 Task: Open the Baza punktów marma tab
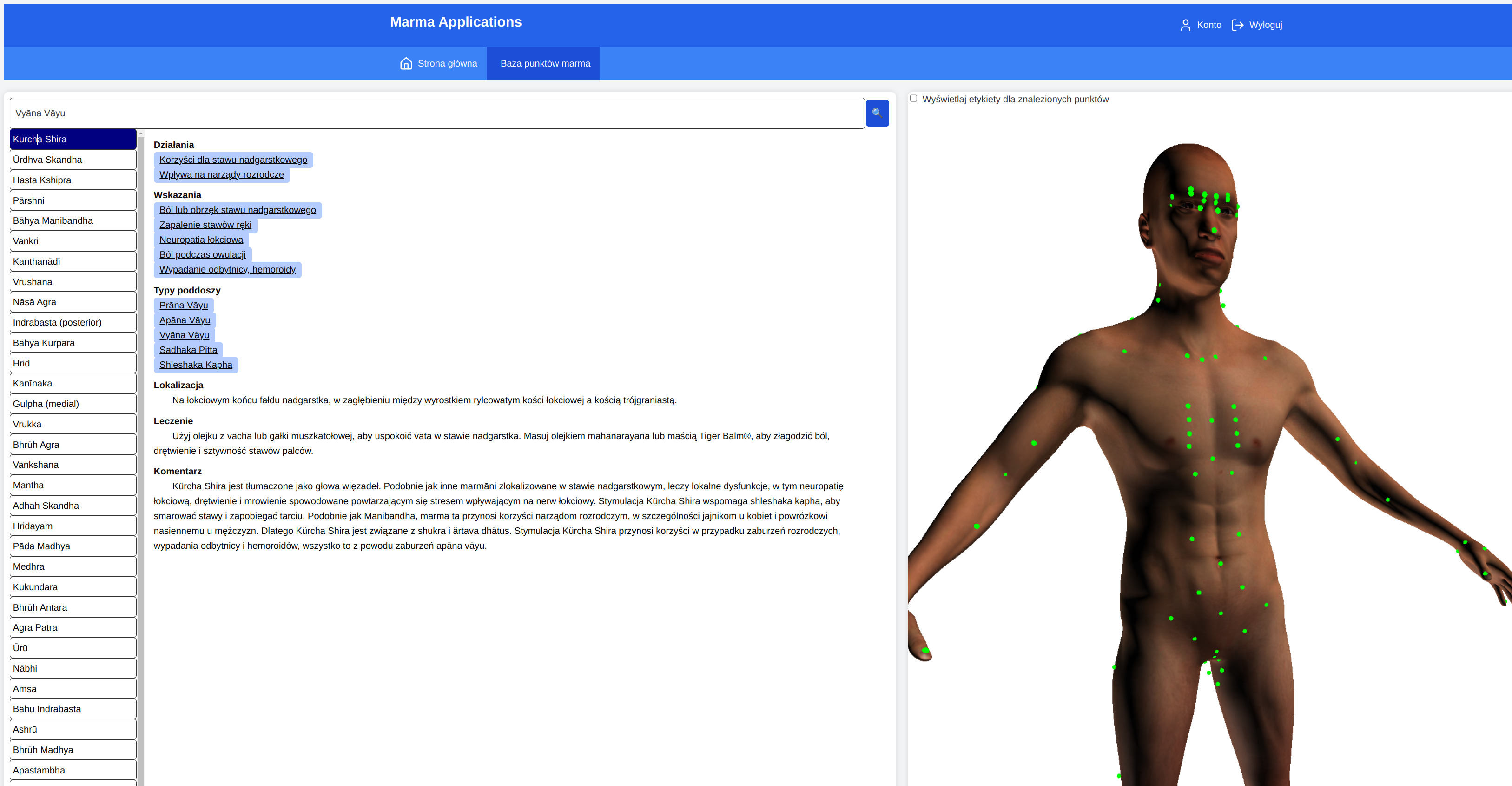[543, 63]
